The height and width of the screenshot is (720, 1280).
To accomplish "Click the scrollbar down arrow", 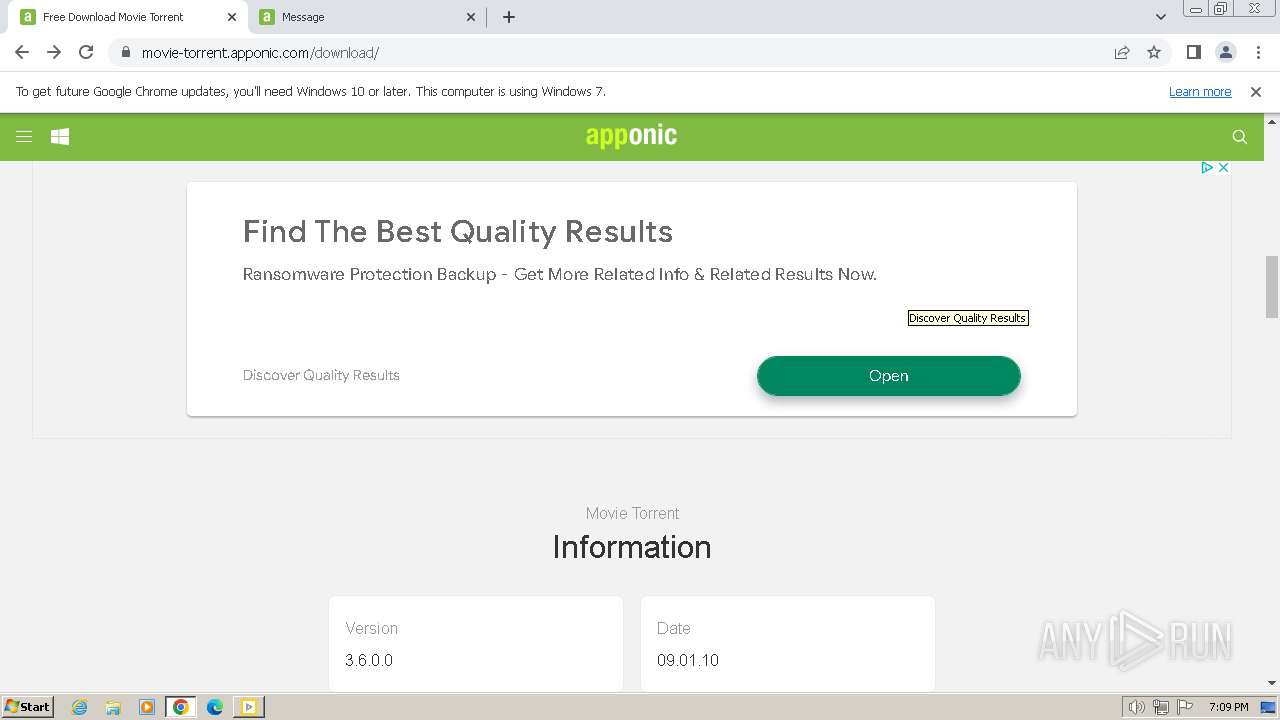I will click(1272, 683).
